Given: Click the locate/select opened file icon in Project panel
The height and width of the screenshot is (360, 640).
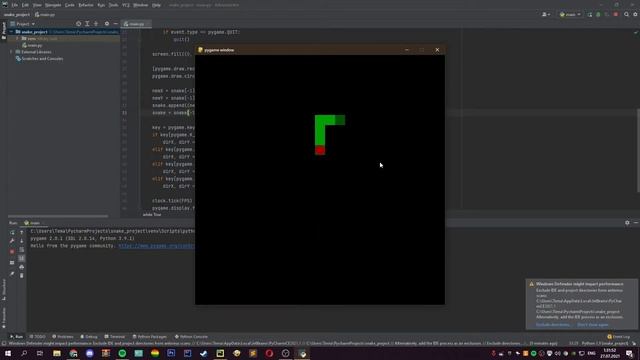Looking at the screenshot, I should click(78, 24).
